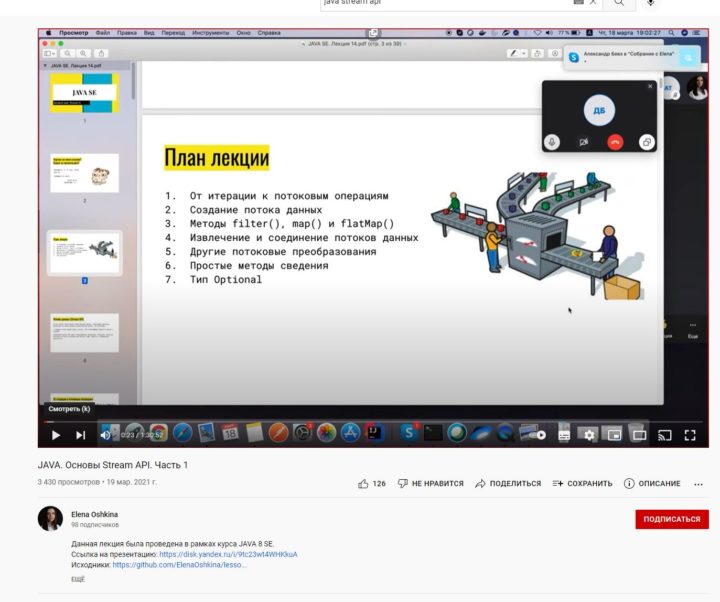Click Preview zoom in icon
Screen dimensions: 720x602
coord(83,53)
